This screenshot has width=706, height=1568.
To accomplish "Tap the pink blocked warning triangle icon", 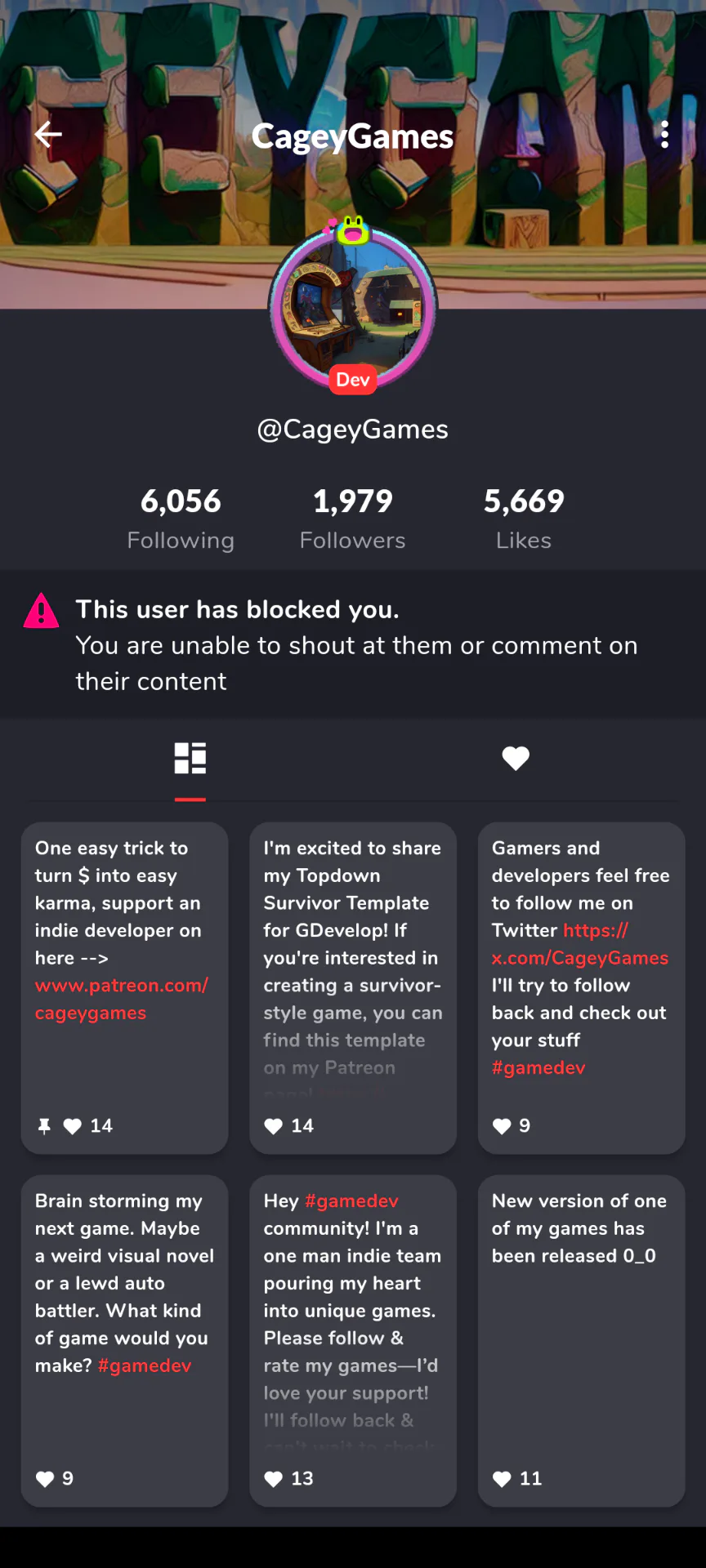I will coord(41,611).
